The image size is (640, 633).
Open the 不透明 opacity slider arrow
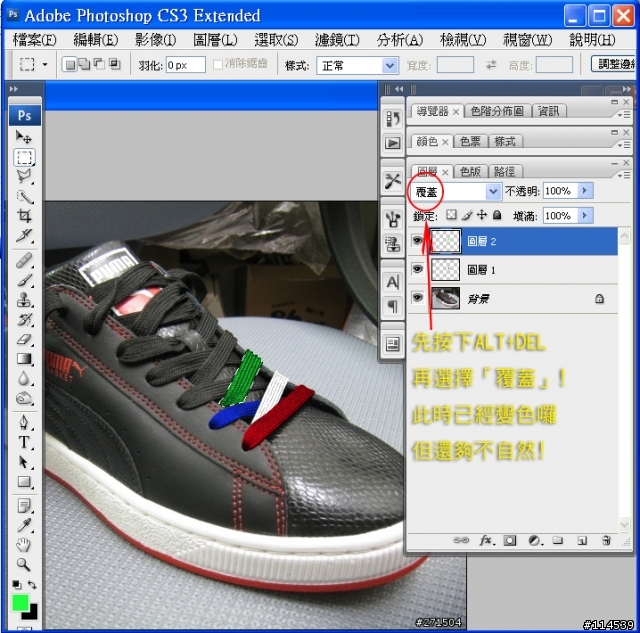coord(585,191)
